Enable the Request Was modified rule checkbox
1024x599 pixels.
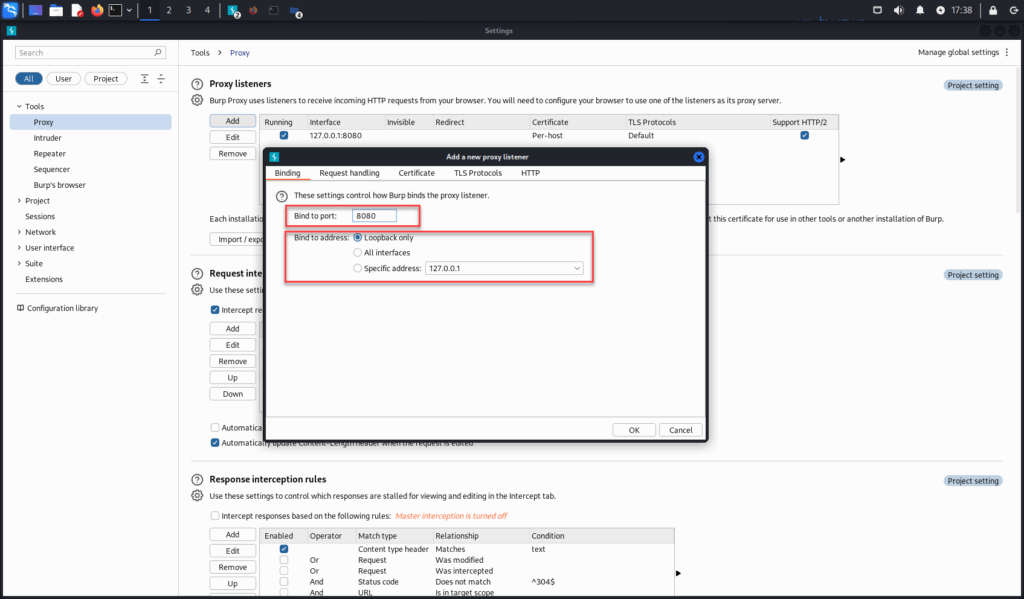(283, 560)
